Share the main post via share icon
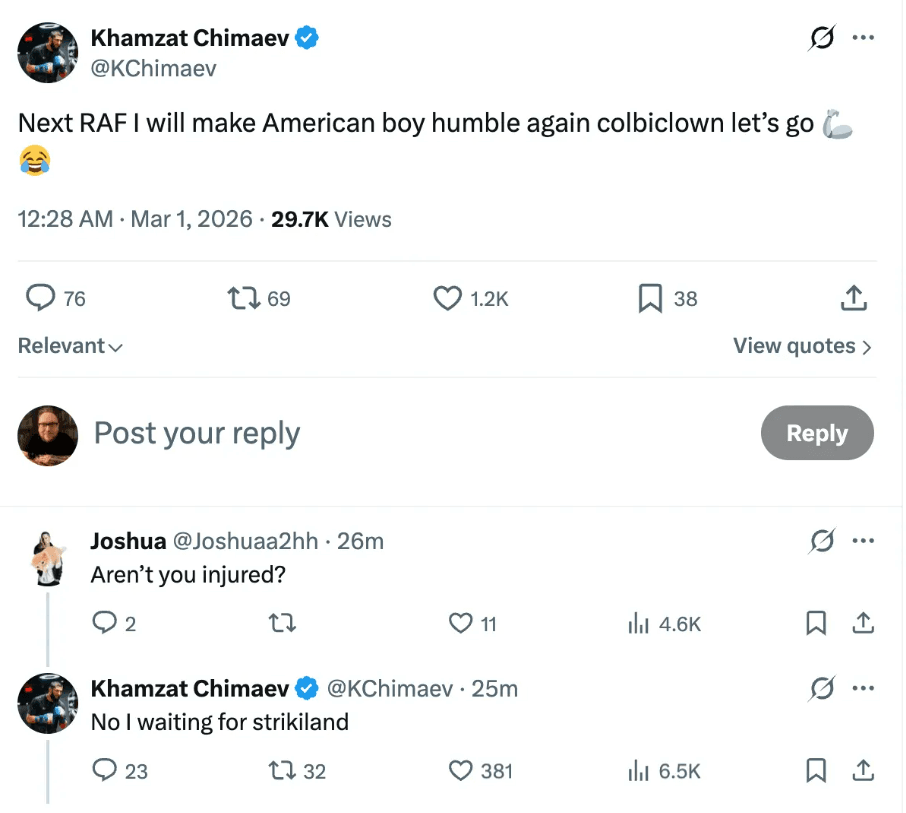 point(853,298)
